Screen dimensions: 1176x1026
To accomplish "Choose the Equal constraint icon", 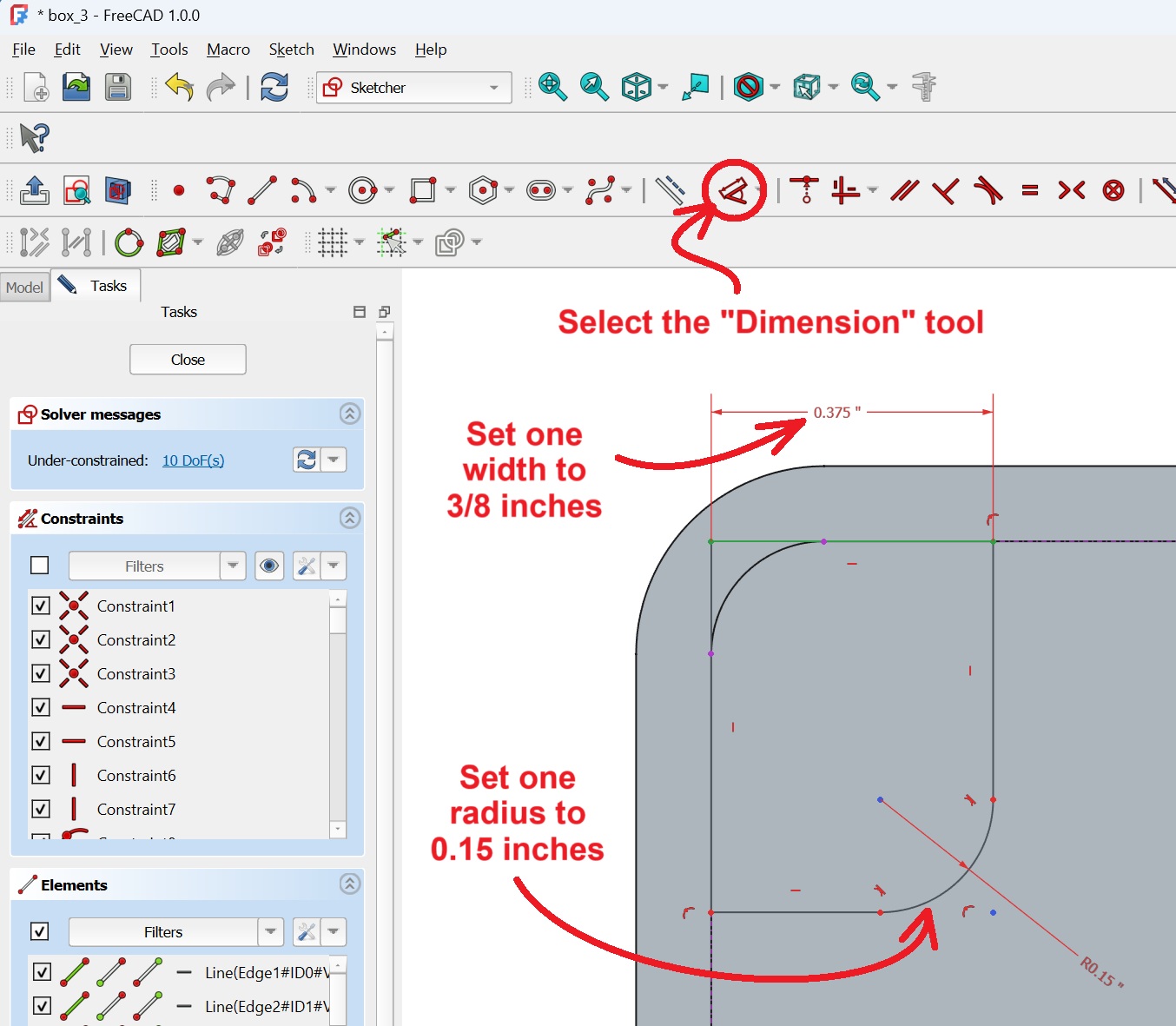I will point(1030,190).
